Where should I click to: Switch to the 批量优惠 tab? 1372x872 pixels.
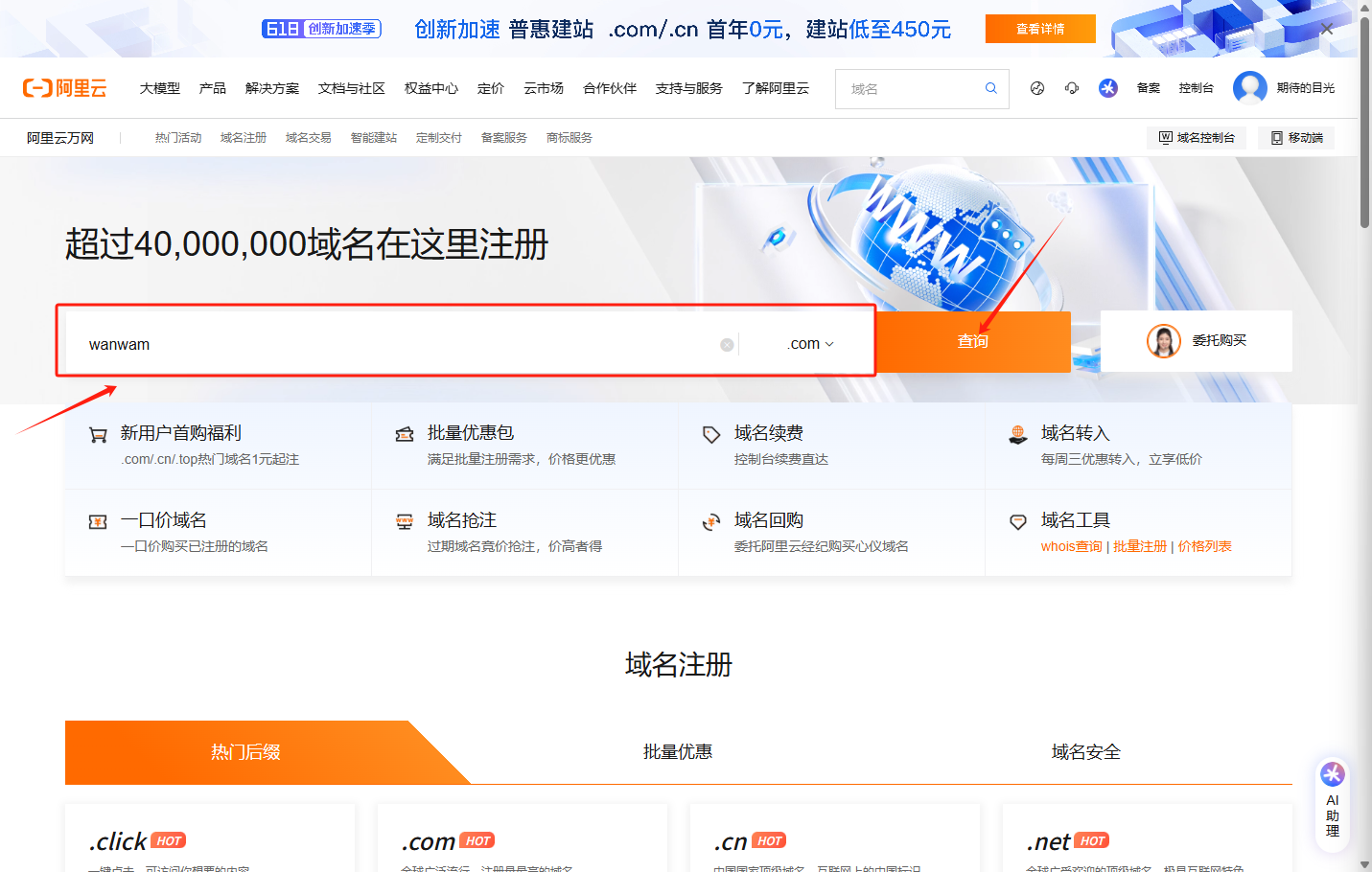point(678,752)
